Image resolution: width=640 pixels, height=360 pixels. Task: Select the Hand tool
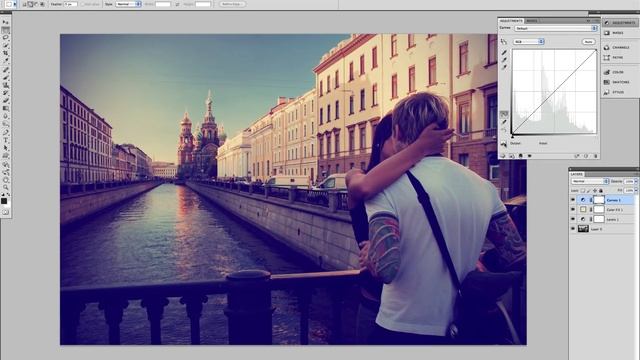pos(6,180)
